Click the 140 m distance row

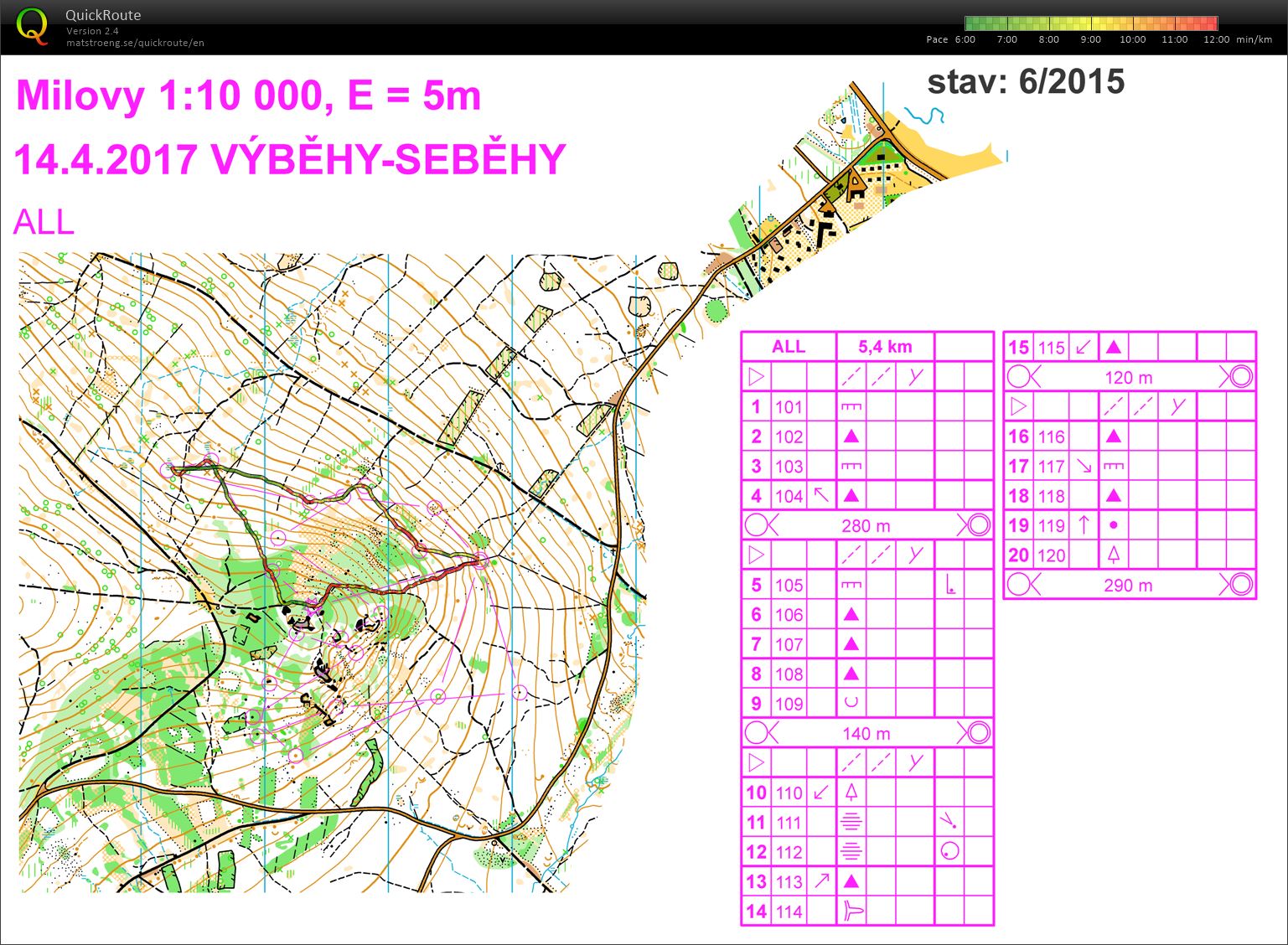867,733
